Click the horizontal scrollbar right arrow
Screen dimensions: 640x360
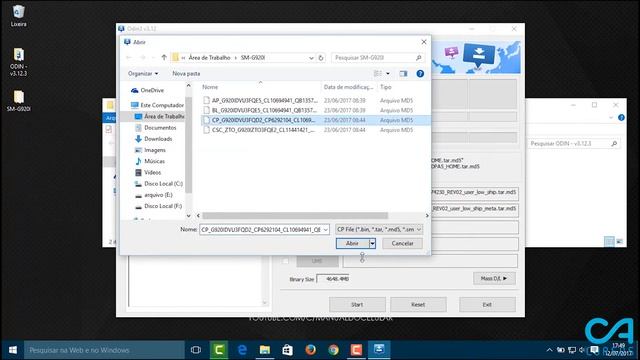pyautogui.click(x=427, y=216)
